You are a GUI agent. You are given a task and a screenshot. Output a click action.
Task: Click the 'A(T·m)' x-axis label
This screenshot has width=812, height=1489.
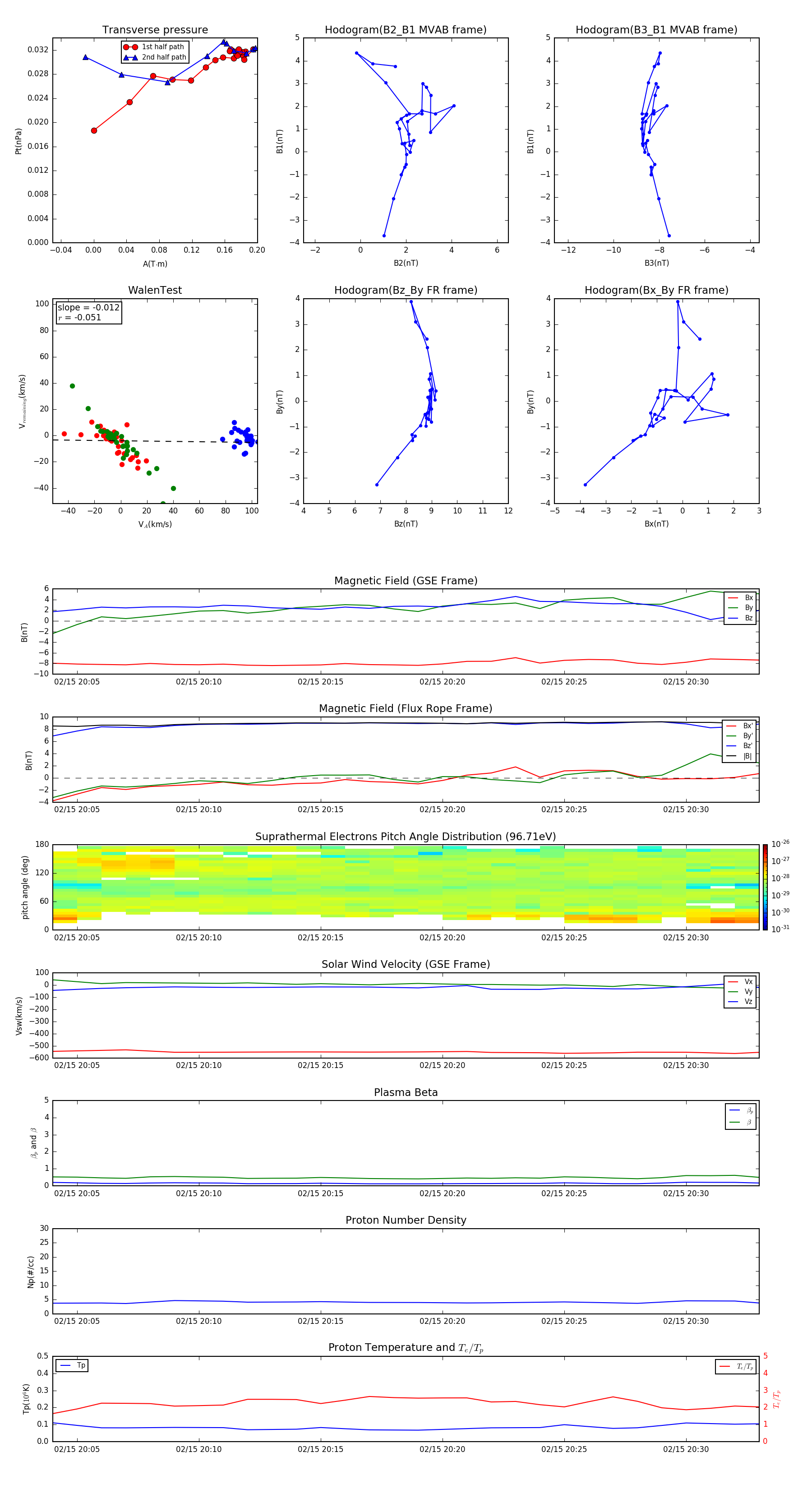pos(155,264)
